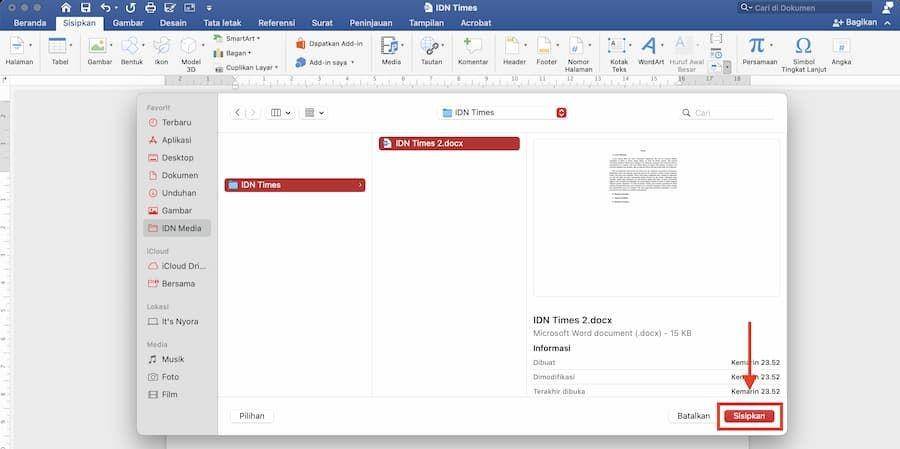This screenshot has width=900, height=449.
Task: Change column view mode in file dialog
Action: click(280, 113)
